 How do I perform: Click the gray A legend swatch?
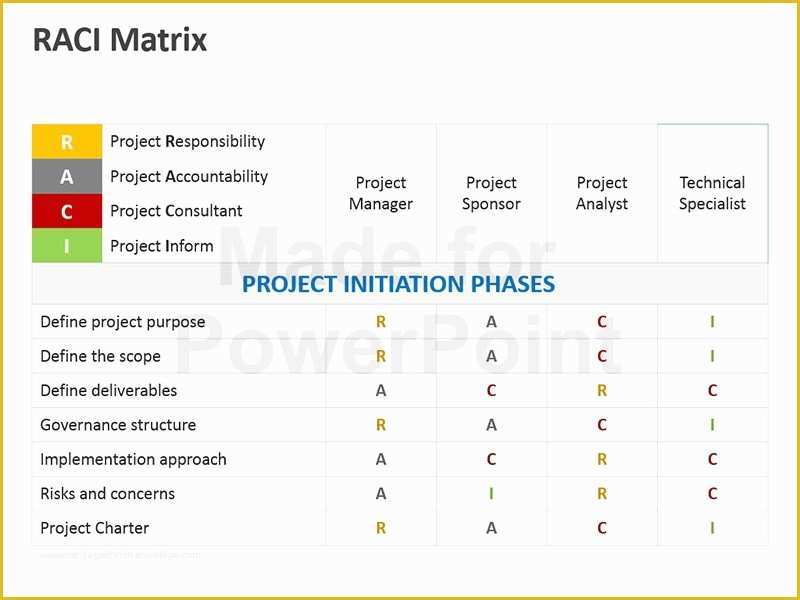(x=67, y=176)
